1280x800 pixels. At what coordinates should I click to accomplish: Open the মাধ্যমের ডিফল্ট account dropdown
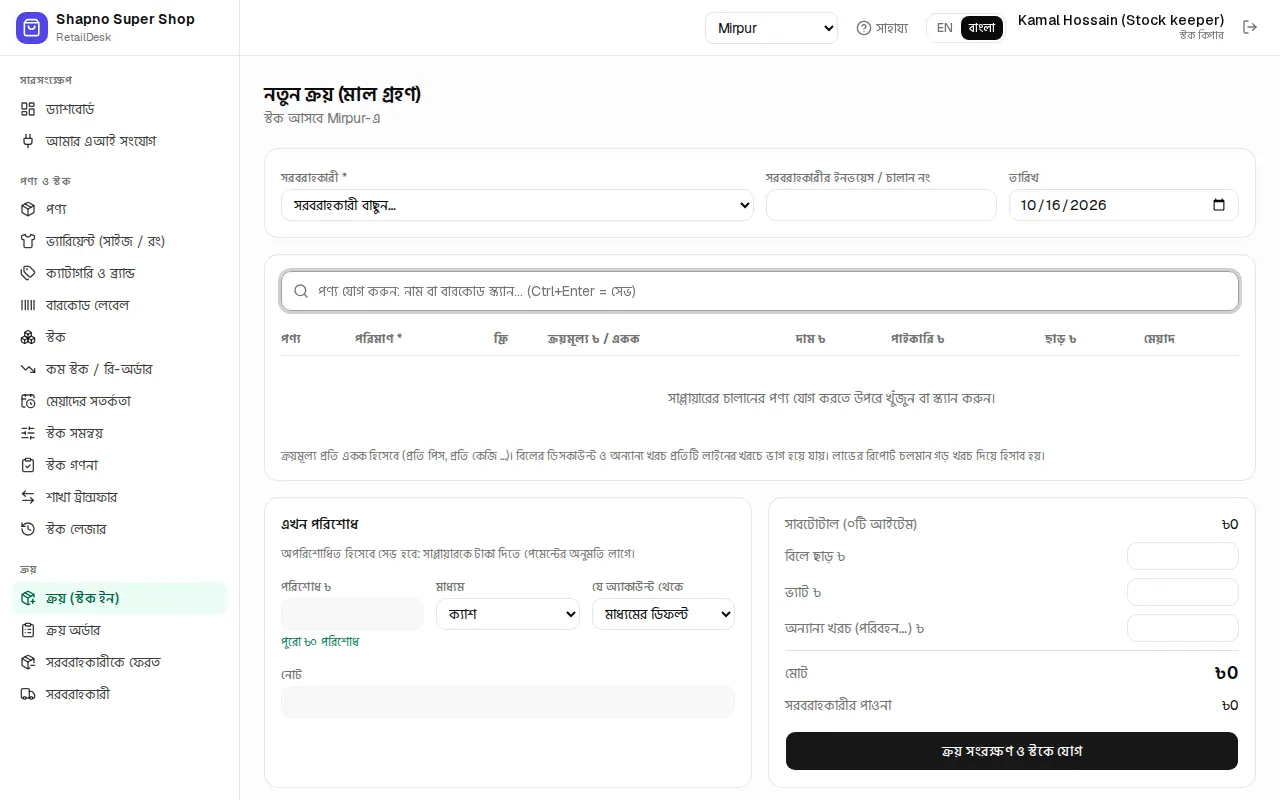(663, 614)
